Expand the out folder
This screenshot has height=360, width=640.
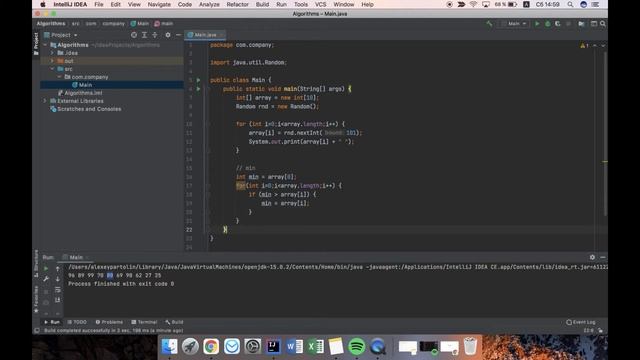coord(52,61)
